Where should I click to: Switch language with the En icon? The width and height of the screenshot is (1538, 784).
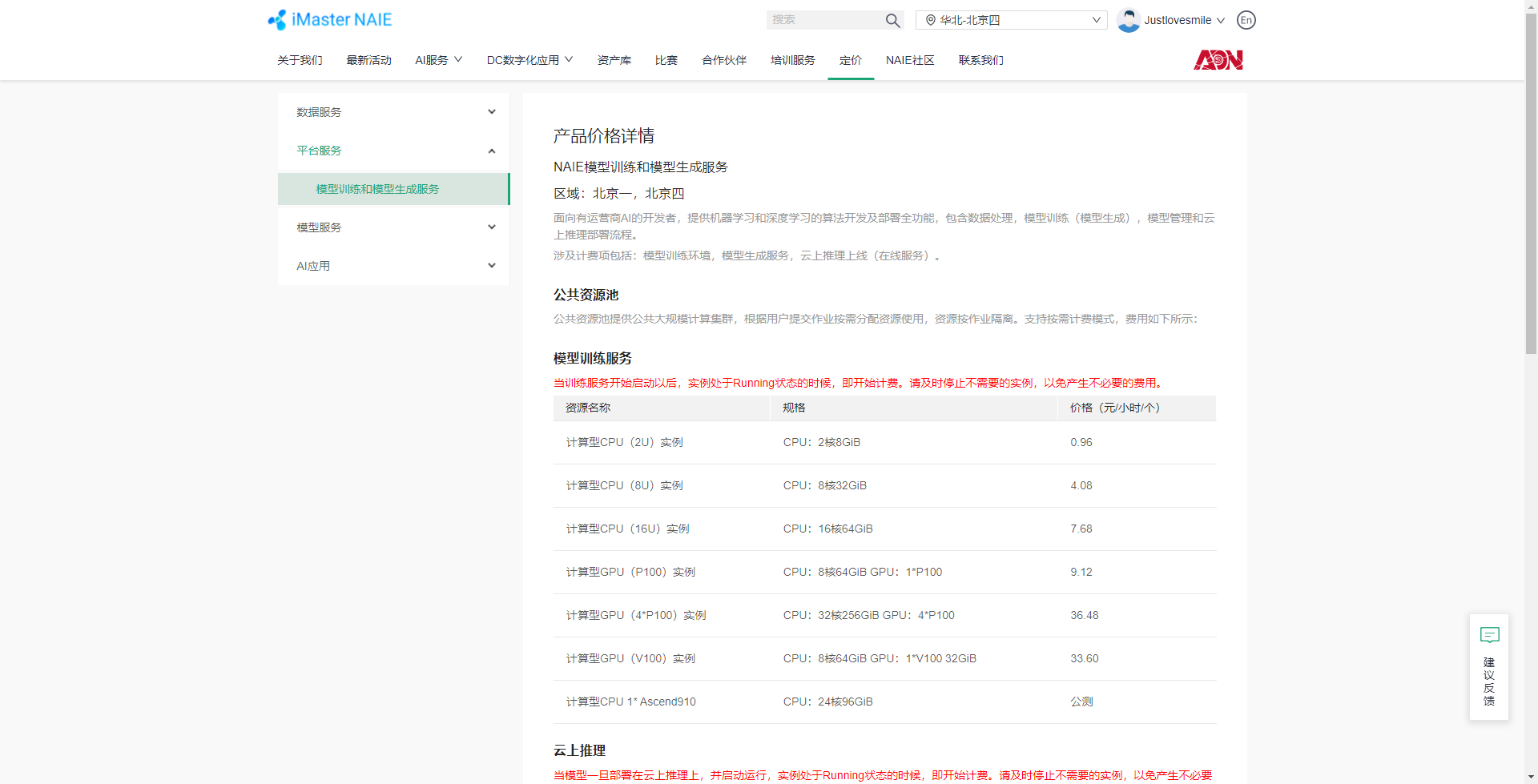click(x=1246, y=20)
